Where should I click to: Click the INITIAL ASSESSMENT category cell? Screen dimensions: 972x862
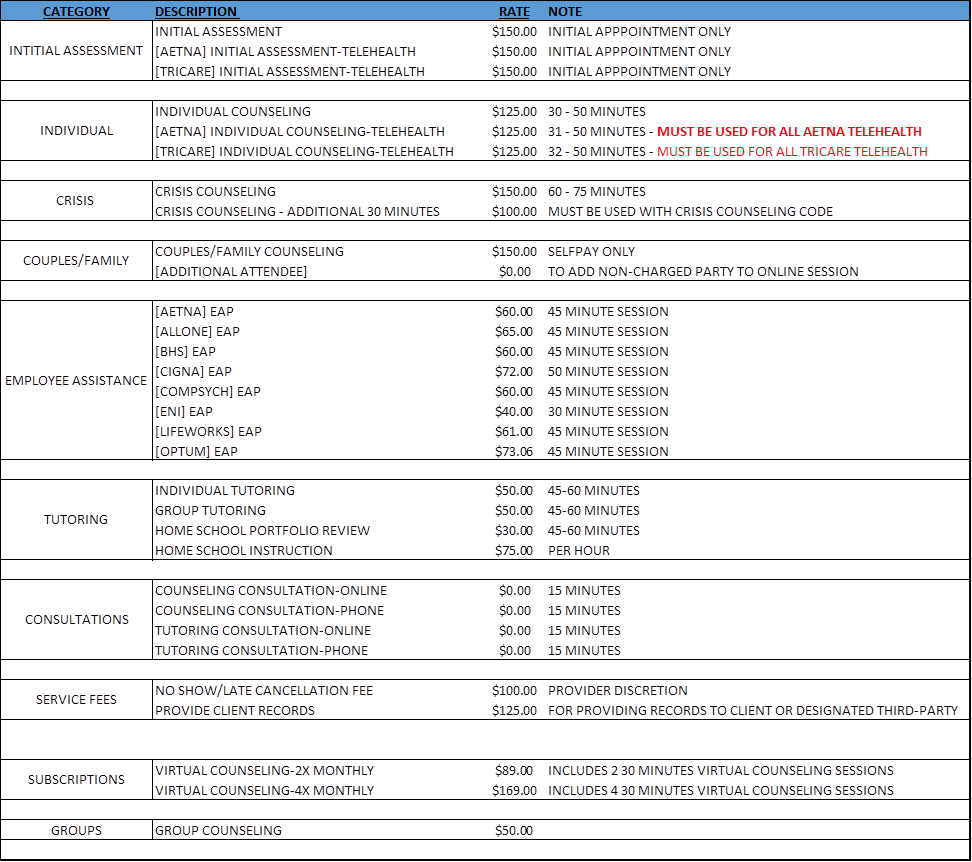coord(76,51)
